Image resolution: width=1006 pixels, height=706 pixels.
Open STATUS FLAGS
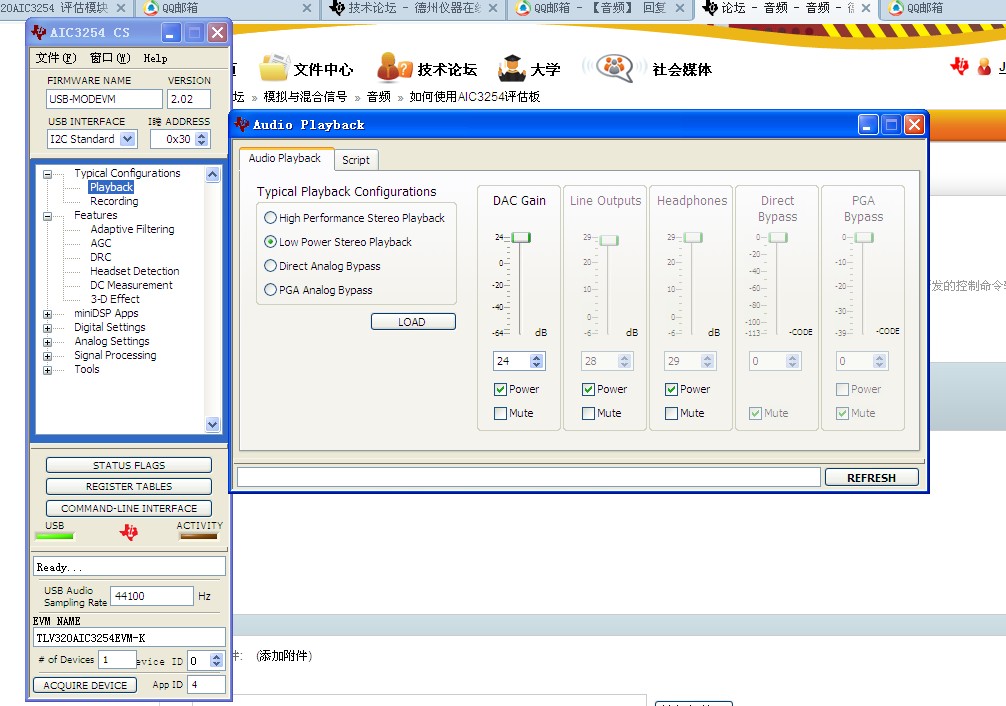(129, 465)
